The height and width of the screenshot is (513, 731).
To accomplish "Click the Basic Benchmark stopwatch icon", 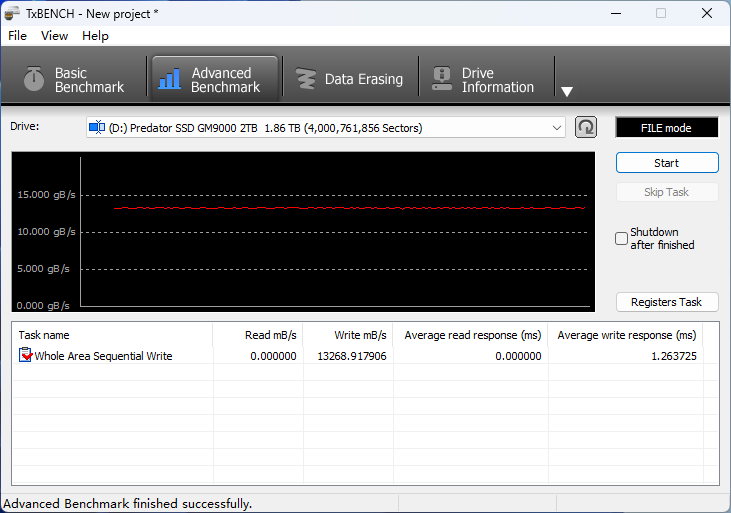I will click(x=35, y=79).
